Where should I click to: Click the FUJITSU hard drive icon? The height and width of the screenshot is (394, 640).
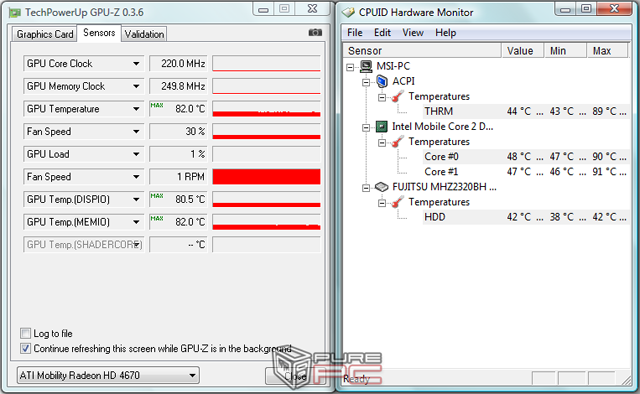[x=381, y=187]
